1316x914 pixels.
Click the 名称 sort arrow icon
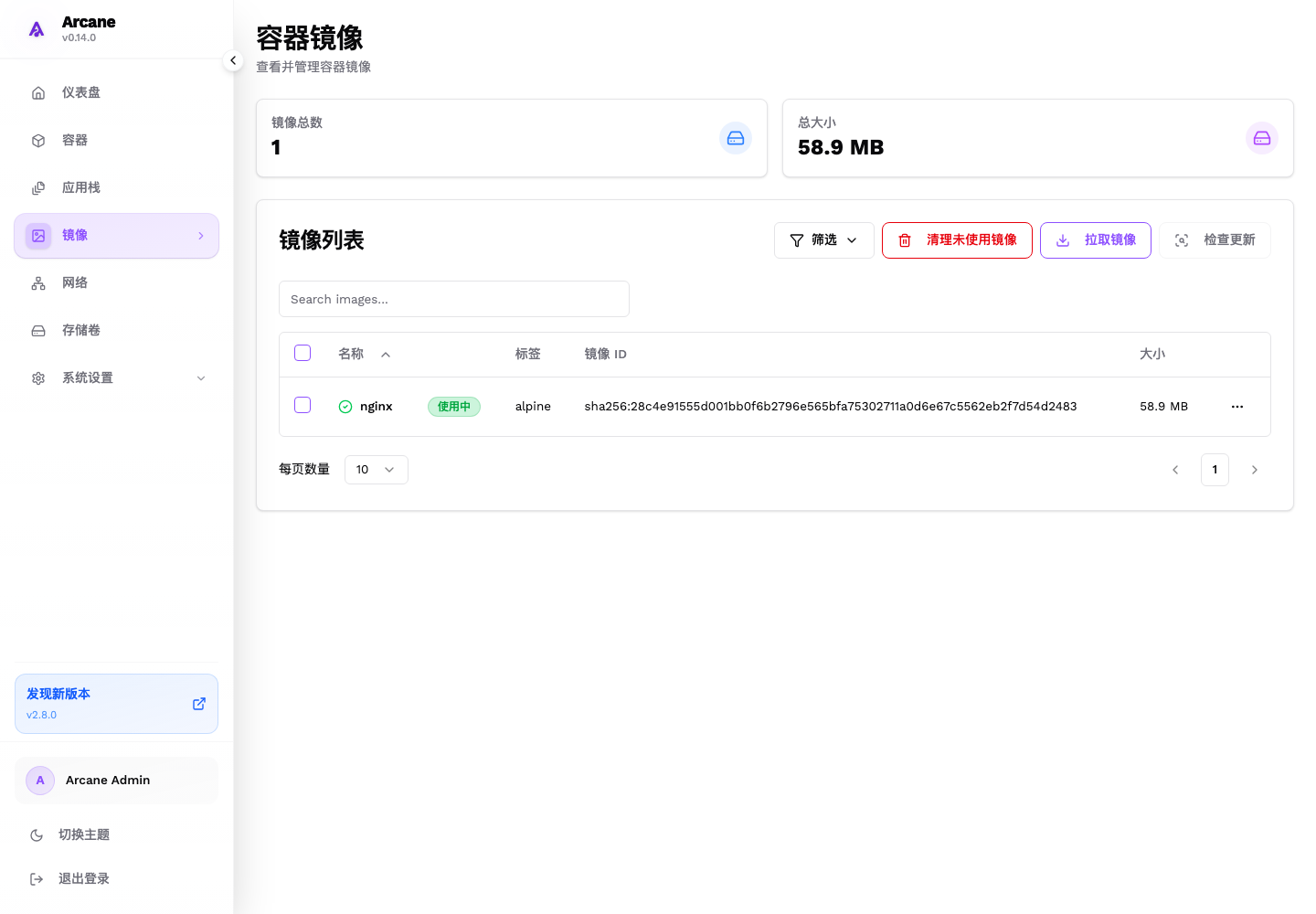tap(386, 355)
